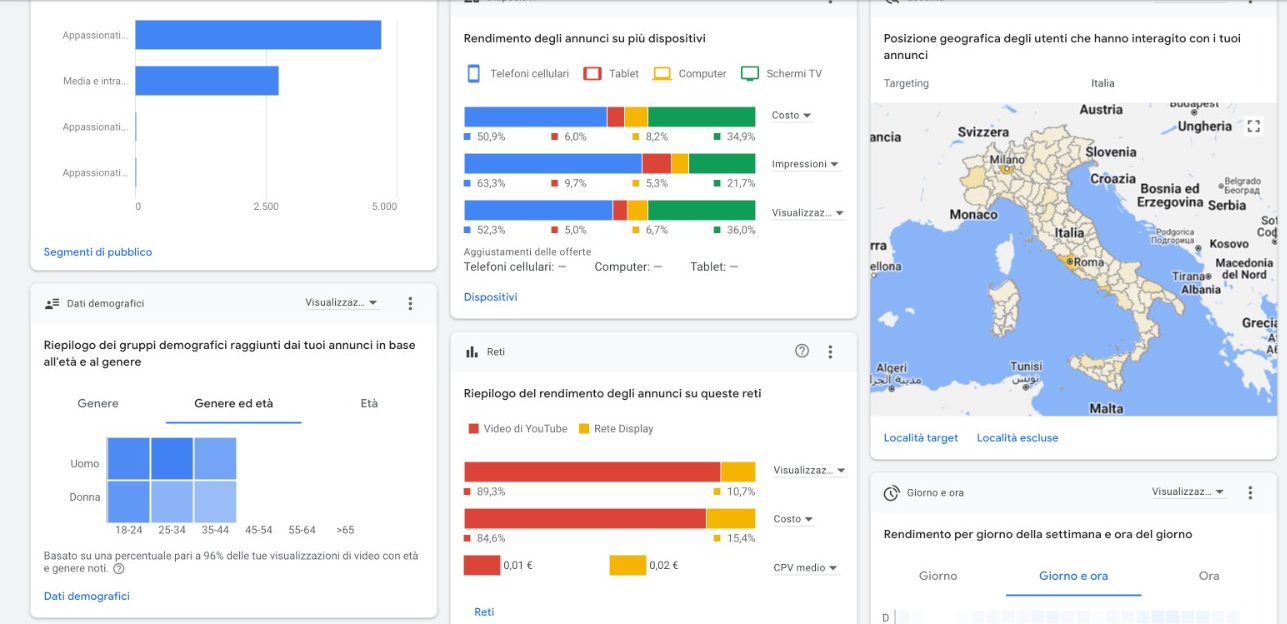Image resolution: width=1287 pixels, height=624 pixels.
Task: Open three-dot menu in Reti card
Action: [x=830, y=351]
